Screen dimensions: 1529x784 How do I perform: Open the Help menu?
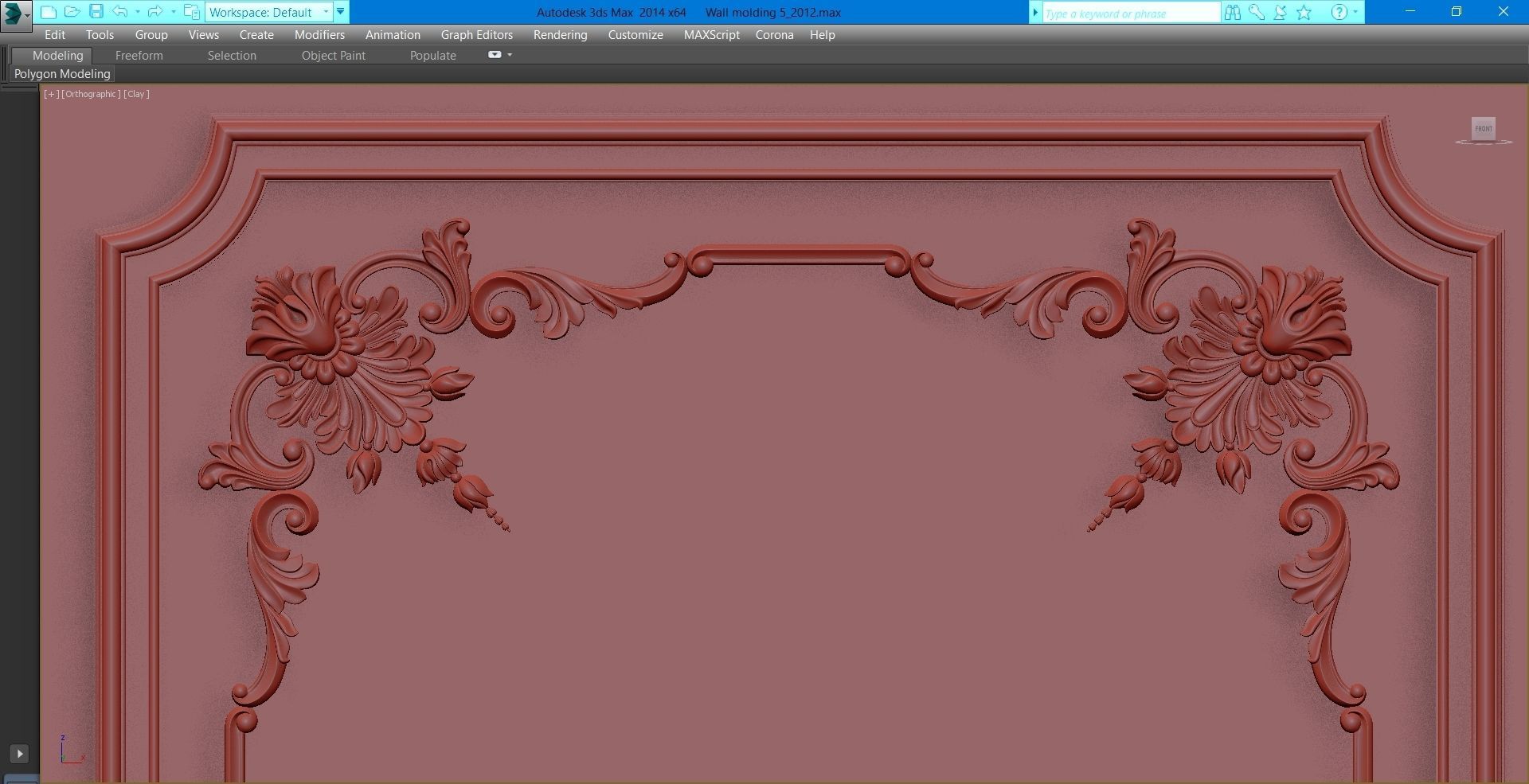[822, 35]
